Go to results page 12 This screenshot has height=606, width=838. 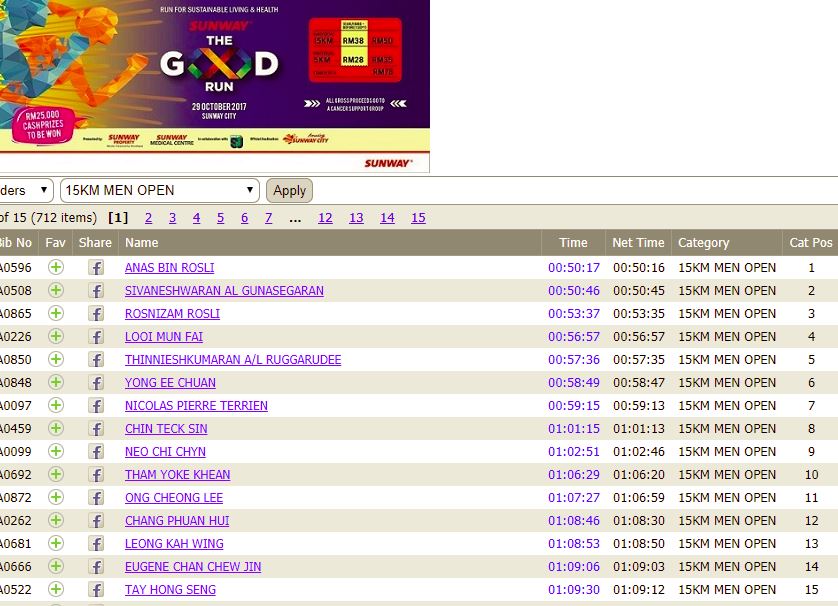click(x=325, y=217)
